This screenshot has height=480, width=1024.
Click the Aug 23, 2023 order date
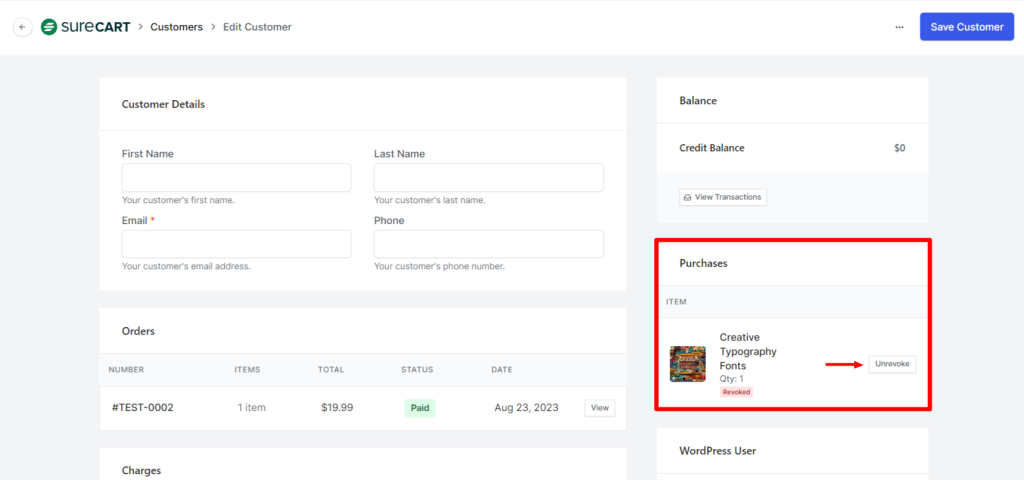pos(526,408)
